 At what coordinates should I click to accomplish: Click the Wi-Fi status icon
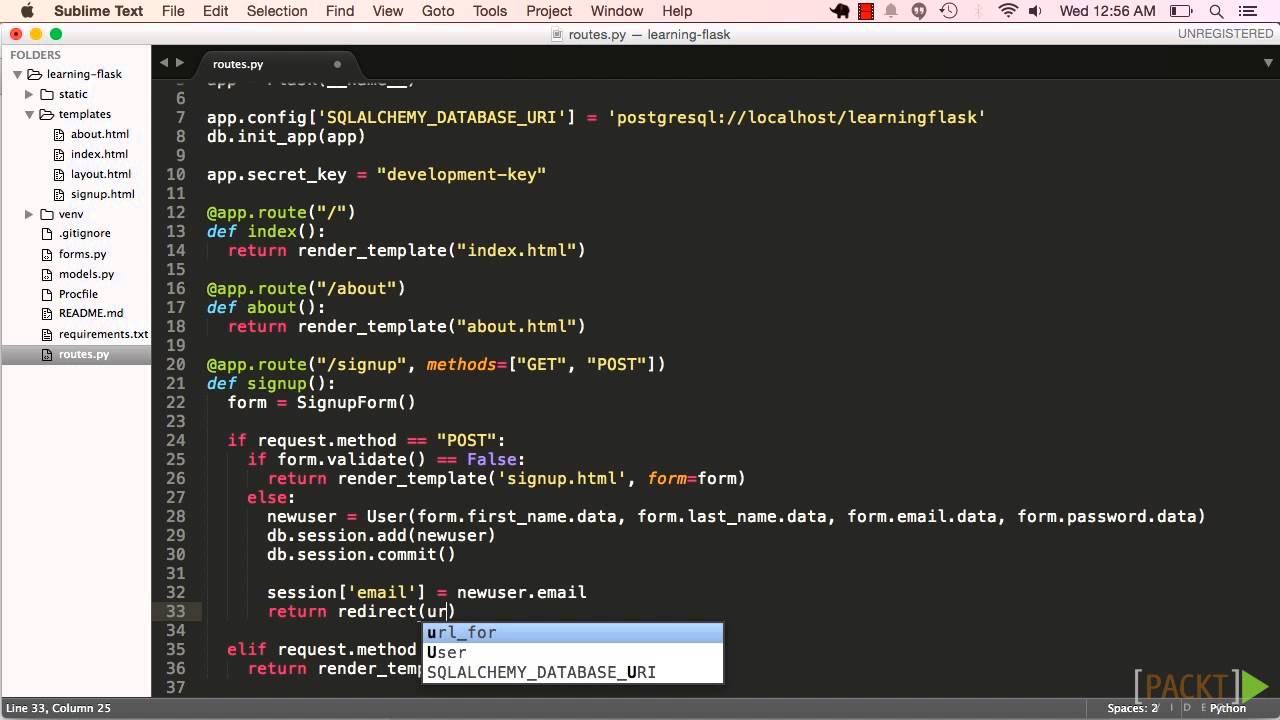pos(1008,11)
